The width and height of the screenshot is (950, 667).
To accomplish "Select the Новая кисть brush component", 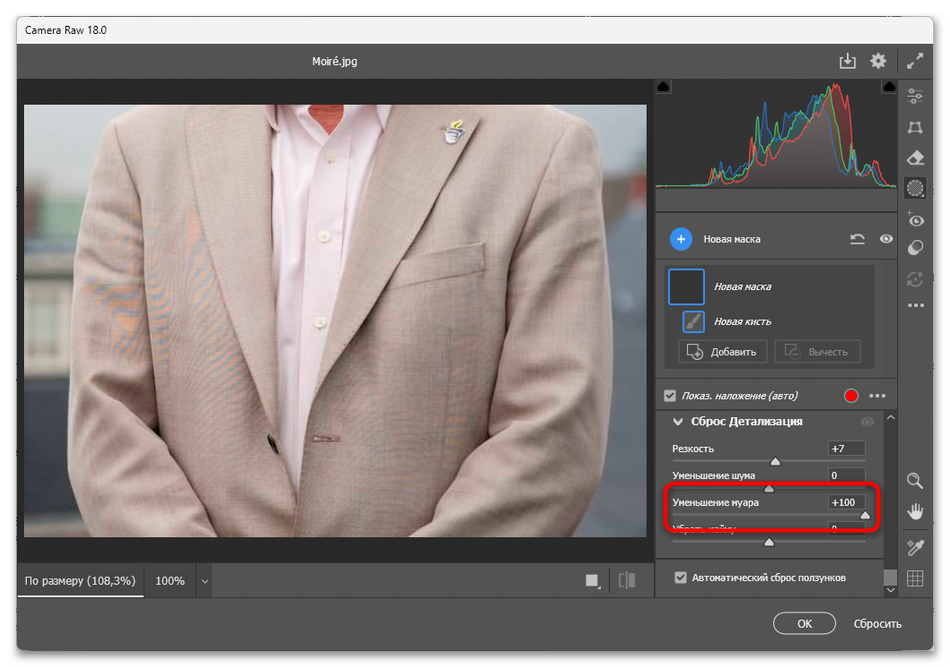I will (693, 322).
